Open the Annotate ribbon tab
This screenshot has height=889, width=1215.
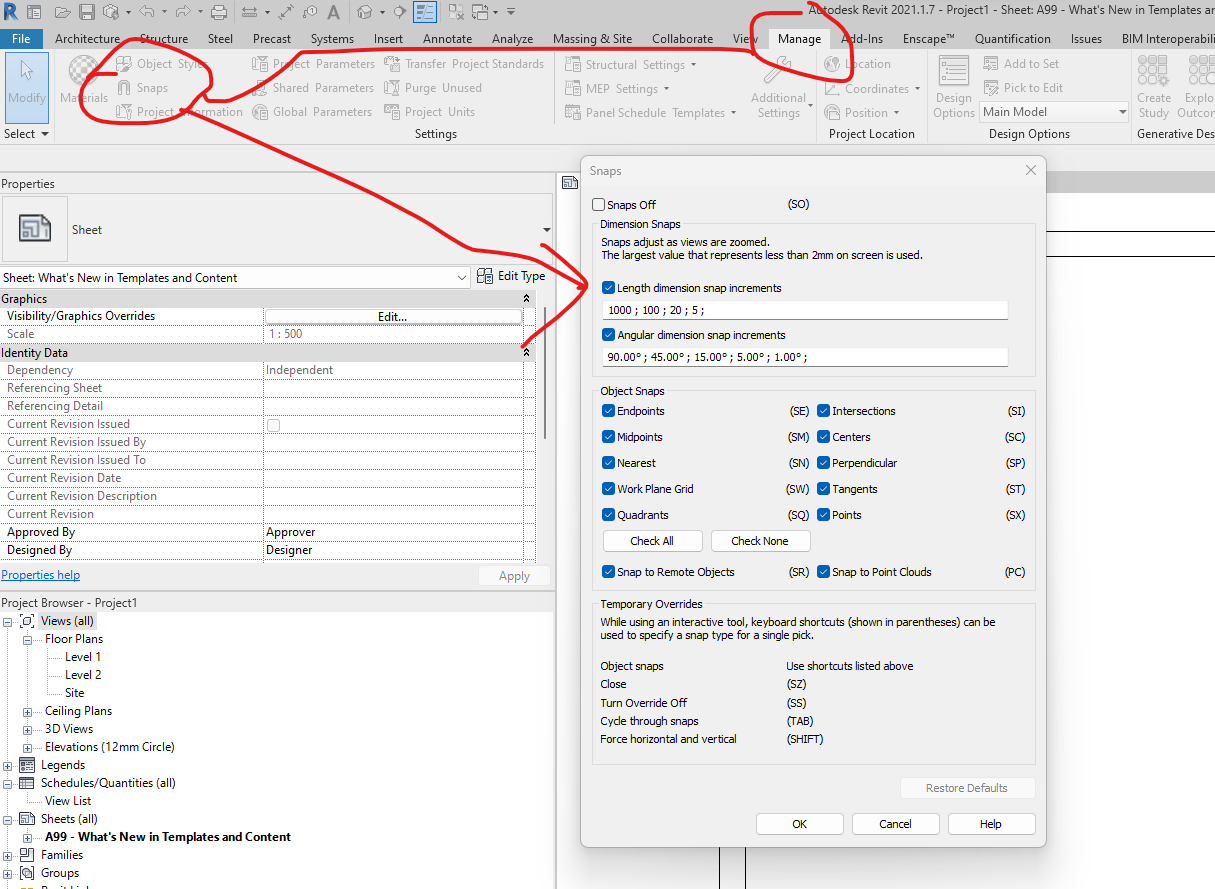click(447, 38)
